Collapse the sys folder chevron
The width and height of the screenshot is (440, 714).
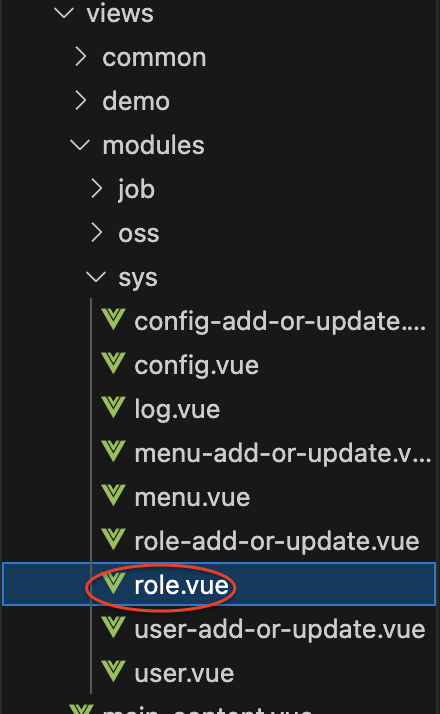(x=96, y=277)
